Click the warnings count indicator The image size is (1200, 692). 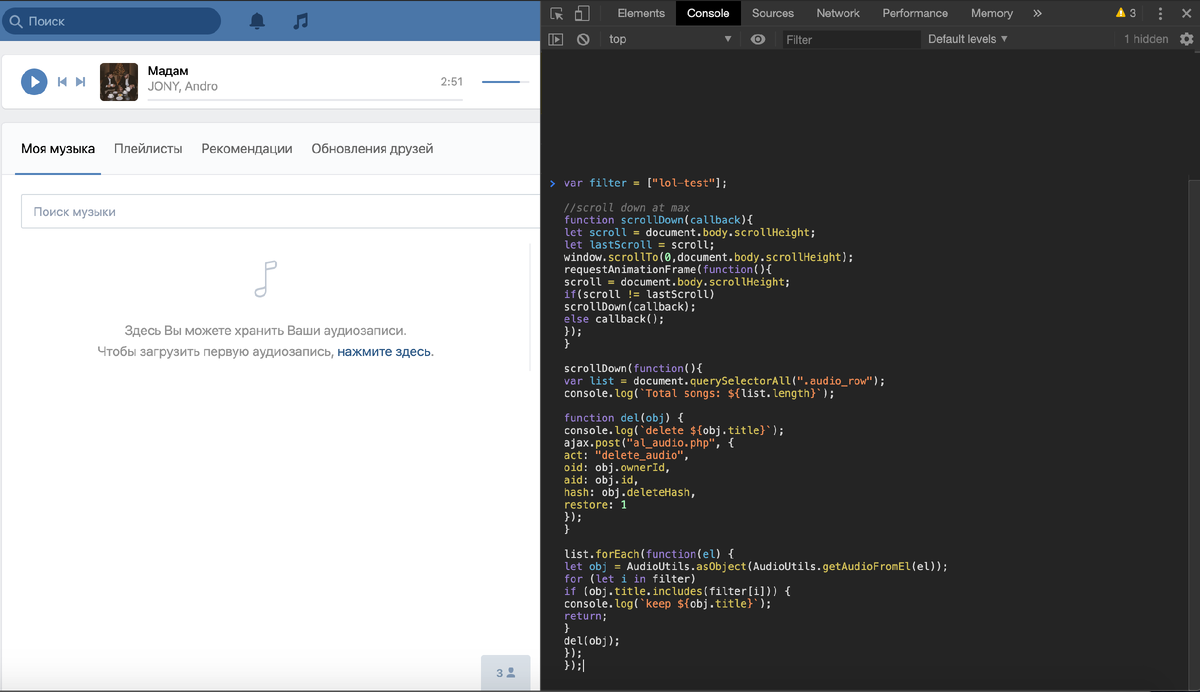coord(1126,13)
